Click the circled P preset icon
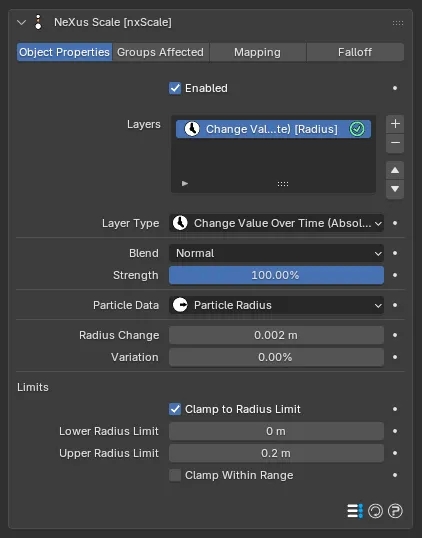 [x=395, y=511]
